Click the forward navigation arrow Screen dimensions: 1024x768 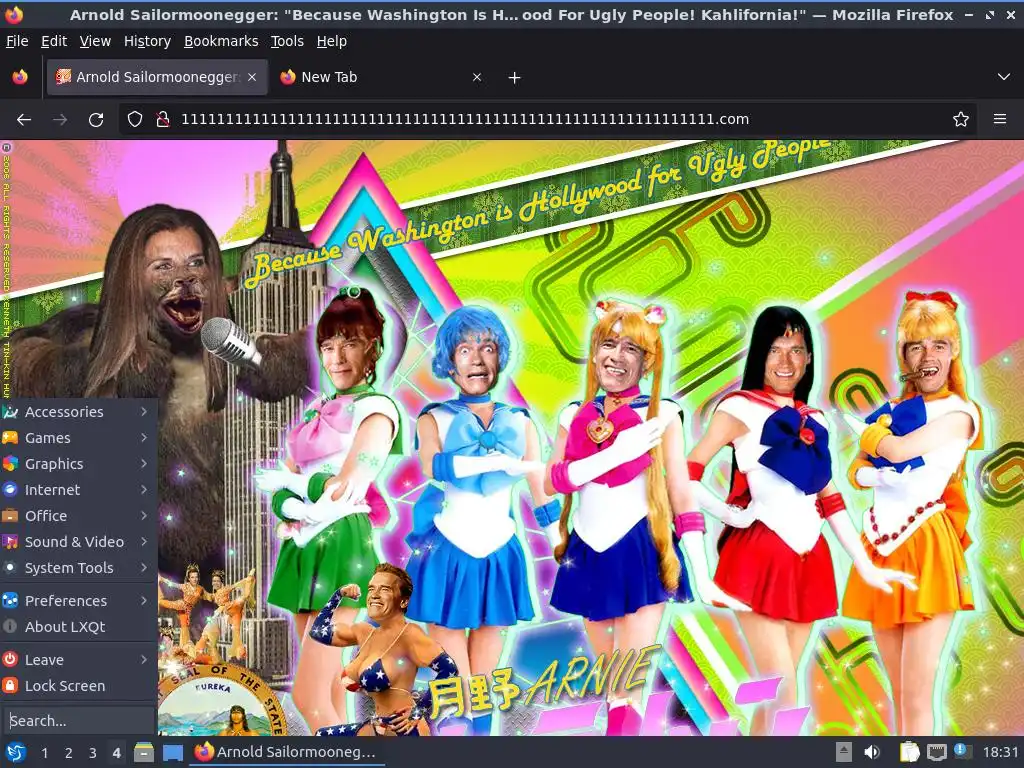click(60, 120)
